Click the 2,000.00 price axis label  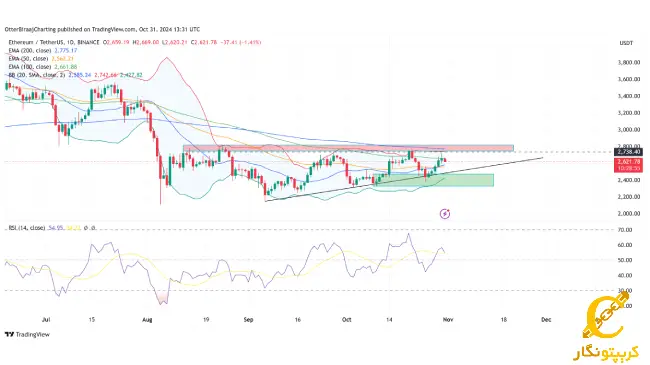pyautogui.click(x=629, y=214)
